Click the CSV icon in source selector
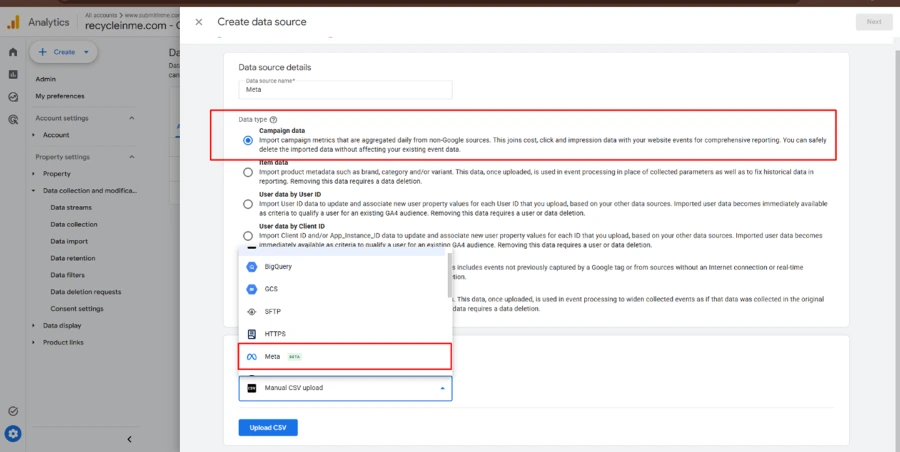This screenshot has height=452, width=900. coord(251,388)
